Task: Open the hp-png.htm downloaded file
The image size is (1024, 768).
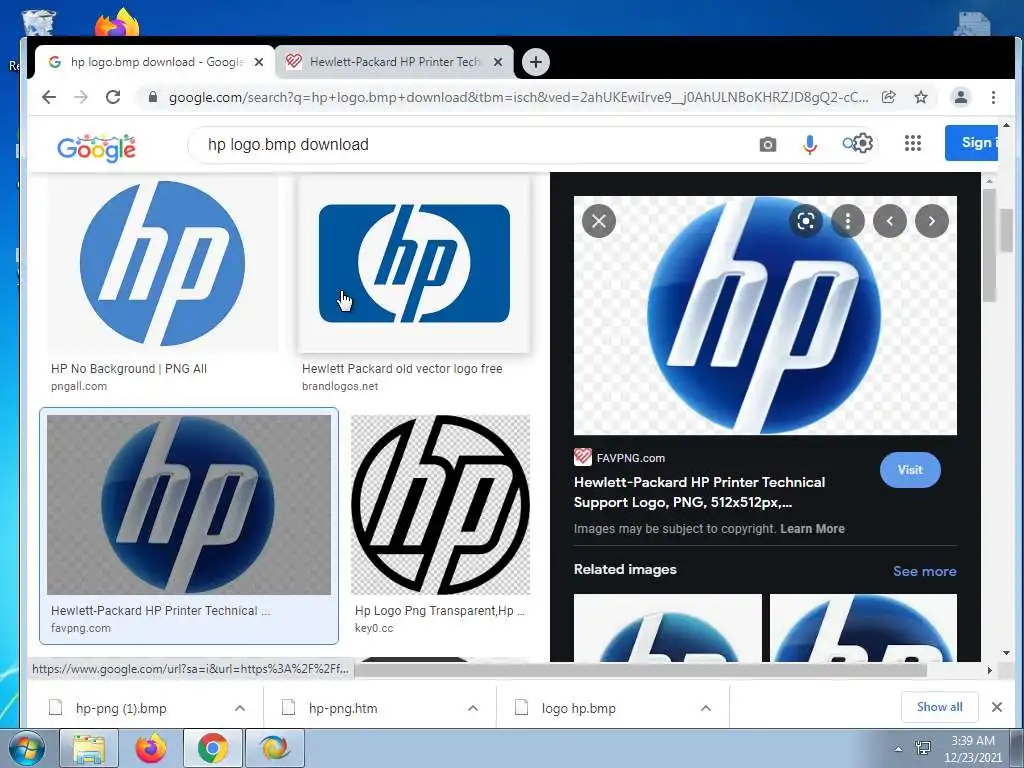Action: coord(344,708)
